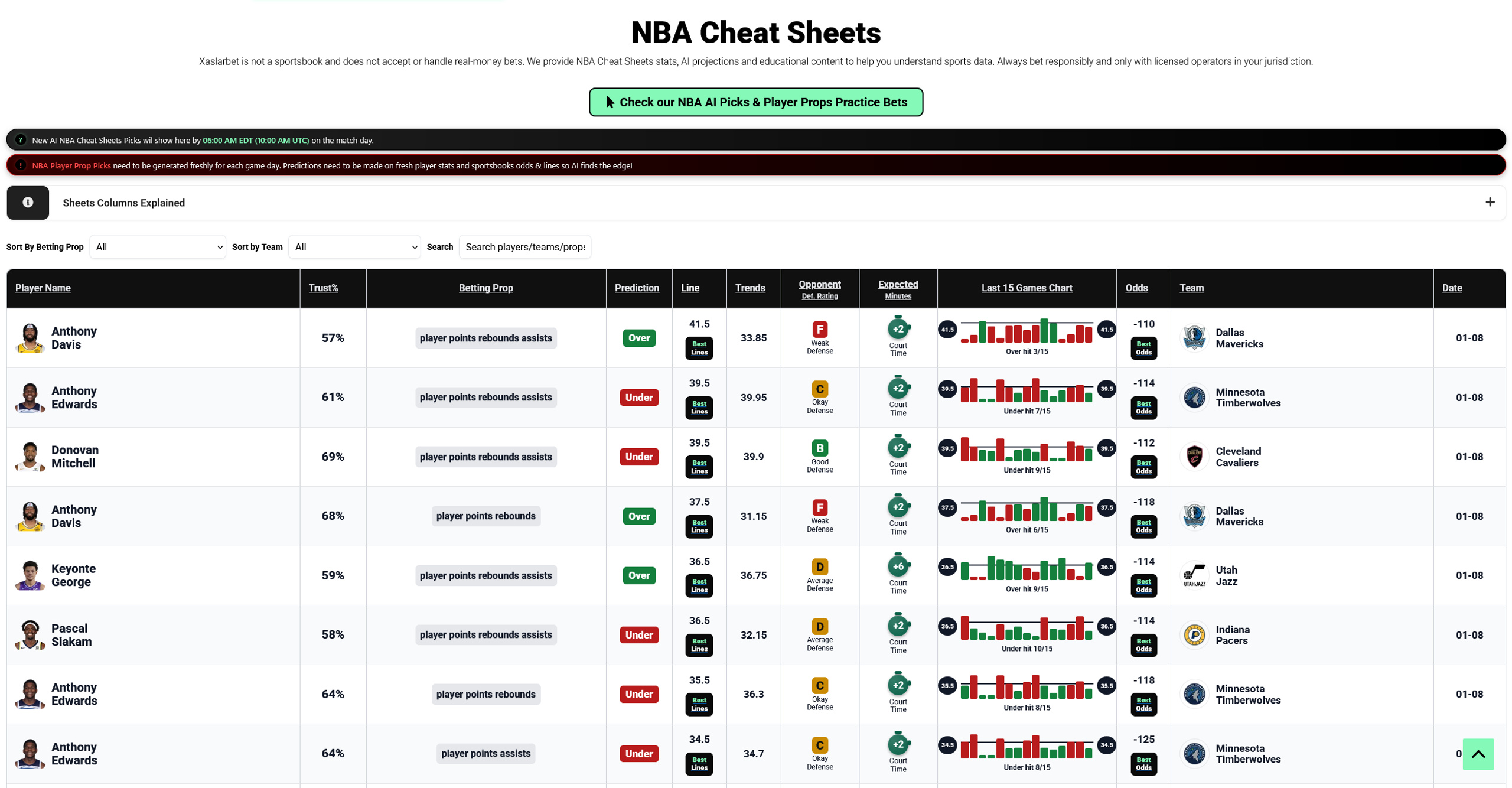
Task: Click Cleveland Cavaliers team logo
Action: click(x=1194, y=457)
